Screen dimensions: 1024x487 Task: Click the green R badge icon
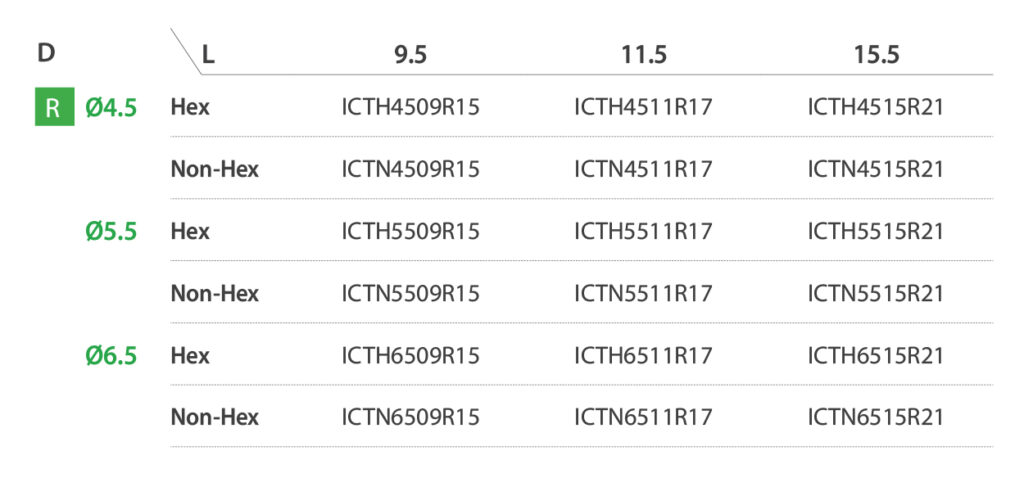click(53, 108)
